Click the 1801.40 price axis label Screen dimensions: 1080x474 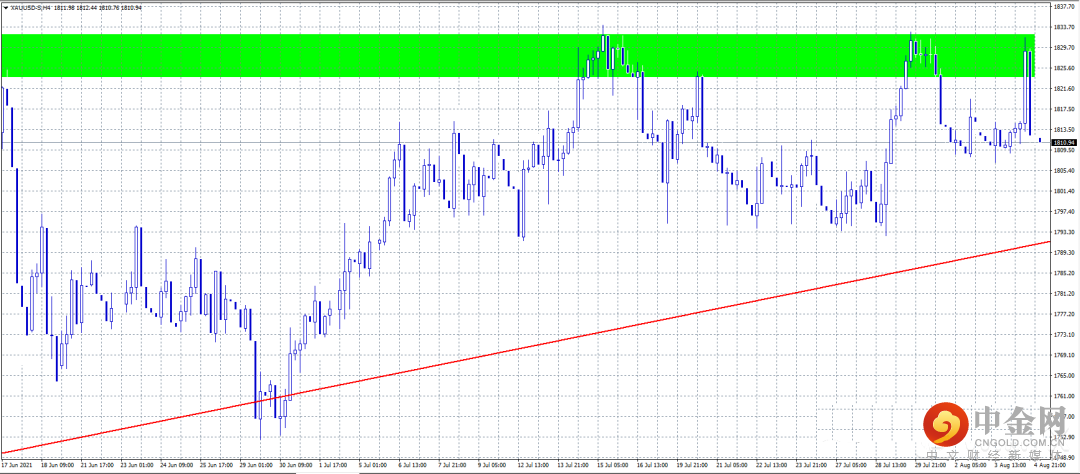pos(1065,191)
